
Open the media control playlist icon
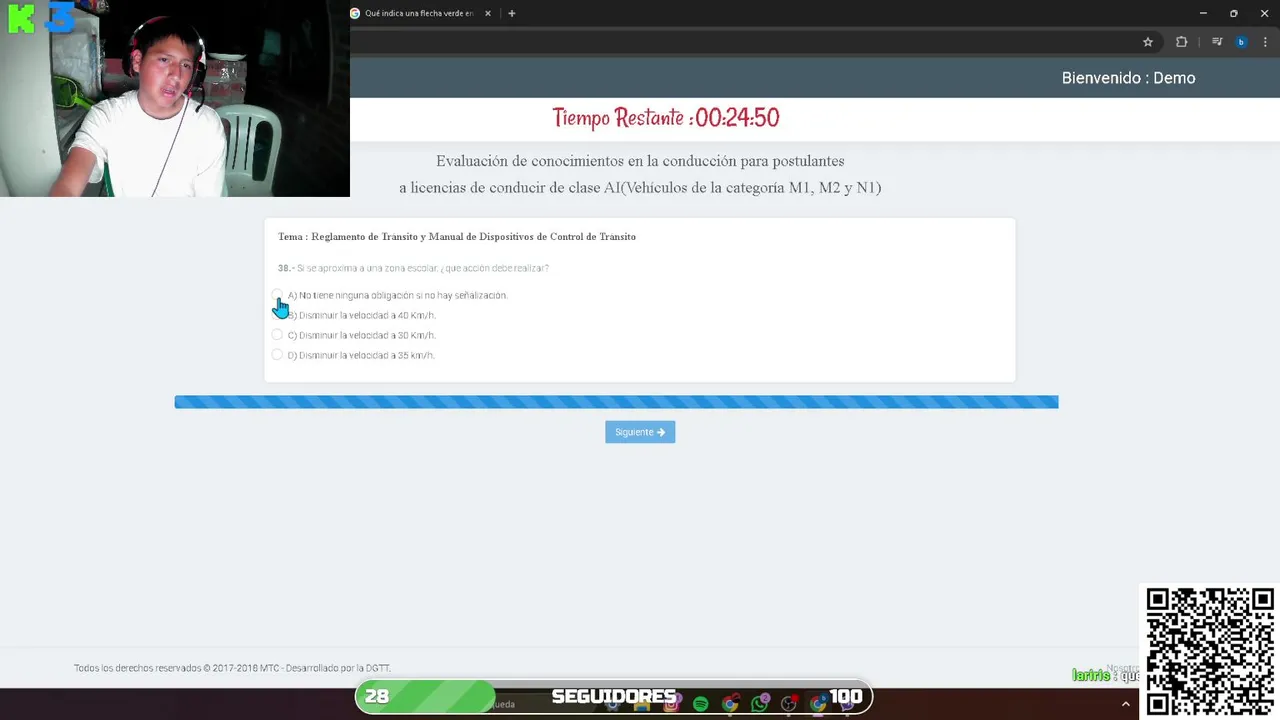point(1217,42)
